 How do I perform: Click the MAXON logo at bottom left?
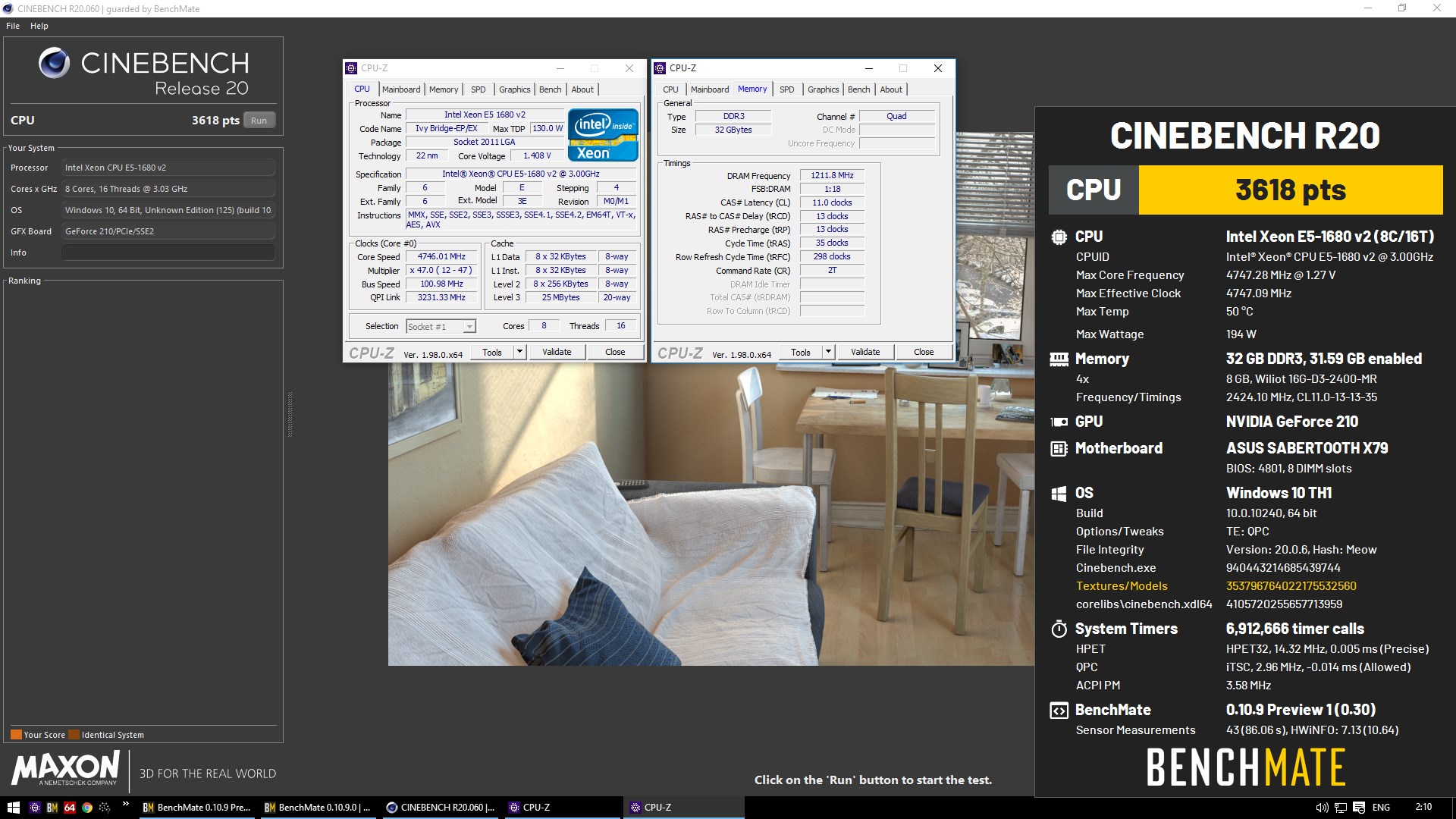tap(65, 768)
